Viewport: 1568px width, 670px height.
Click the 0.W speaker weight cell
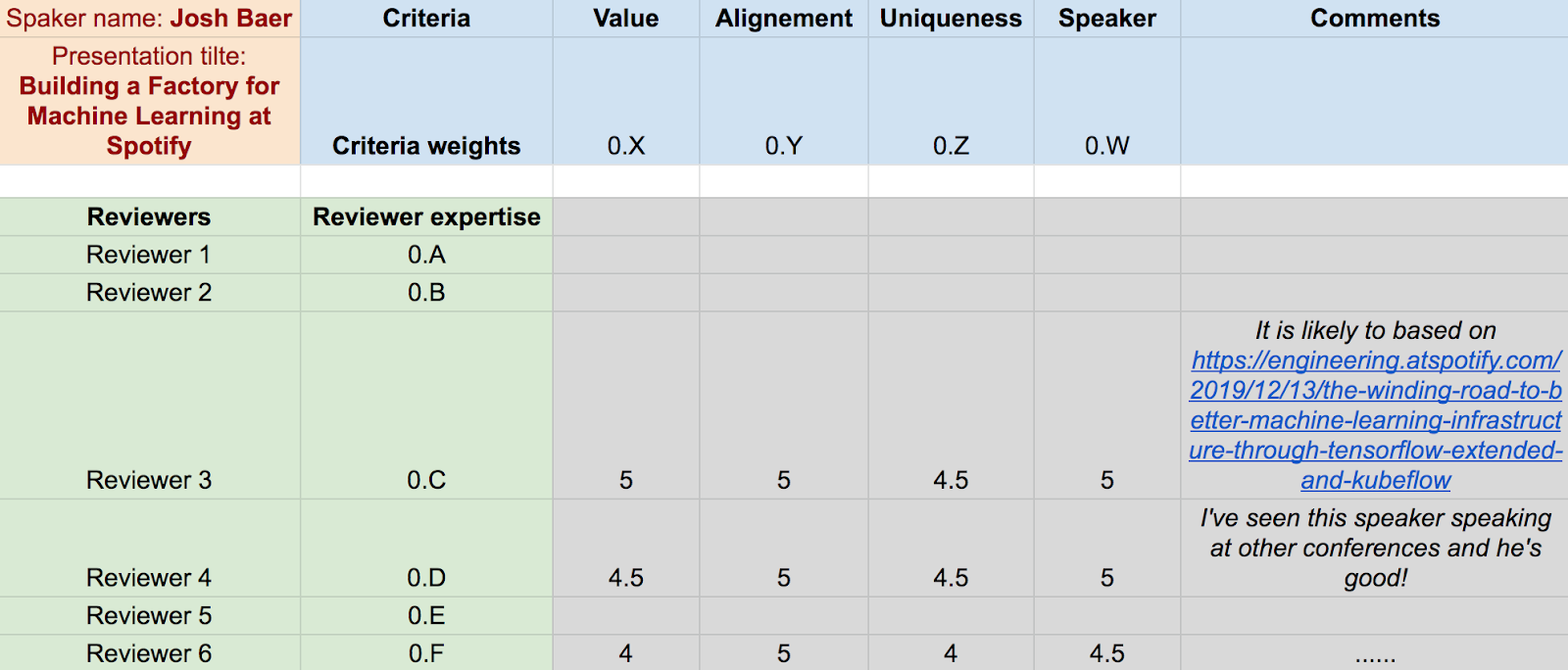(x=1106, y=146)
